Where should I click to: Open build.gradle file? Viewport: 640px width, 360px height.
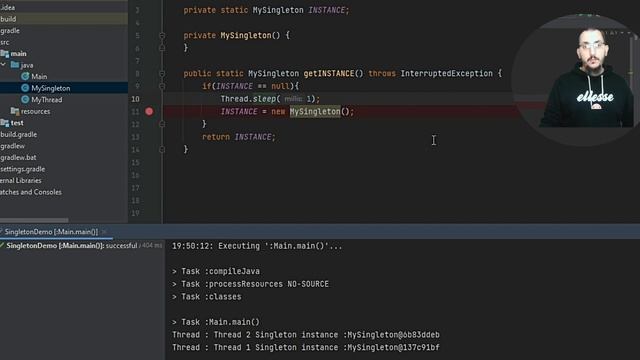click(19, 134)
